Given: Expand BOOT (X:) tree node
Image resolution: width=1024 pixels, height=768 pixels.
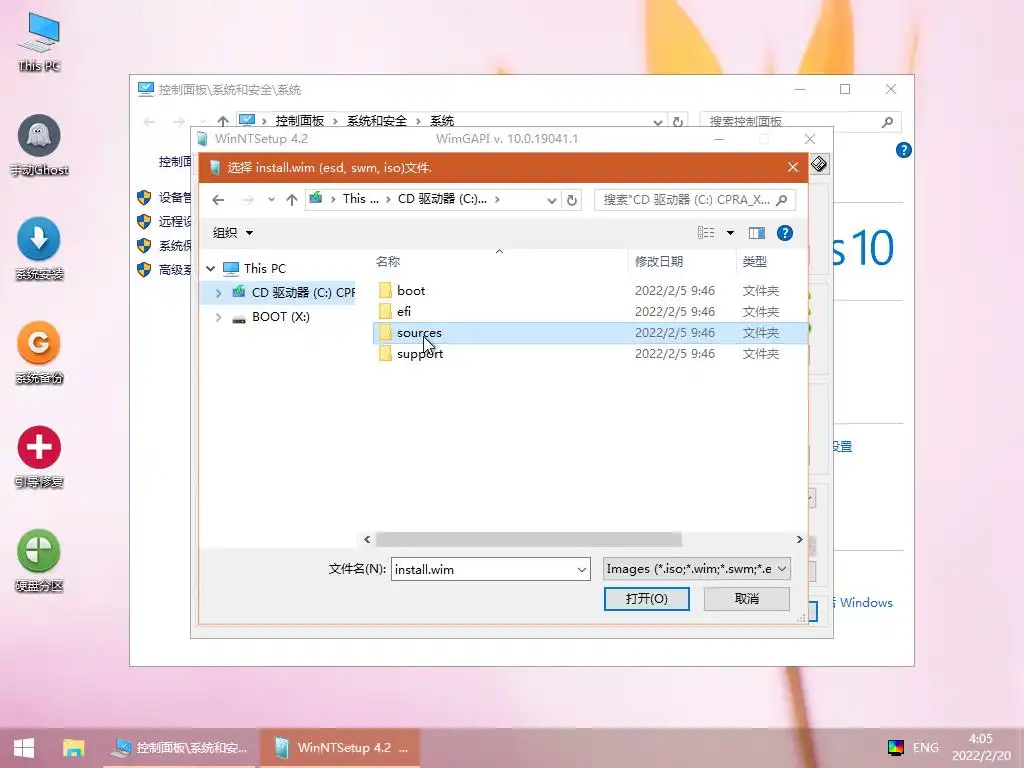Looking at the screenshot, I should click(218, 317).
